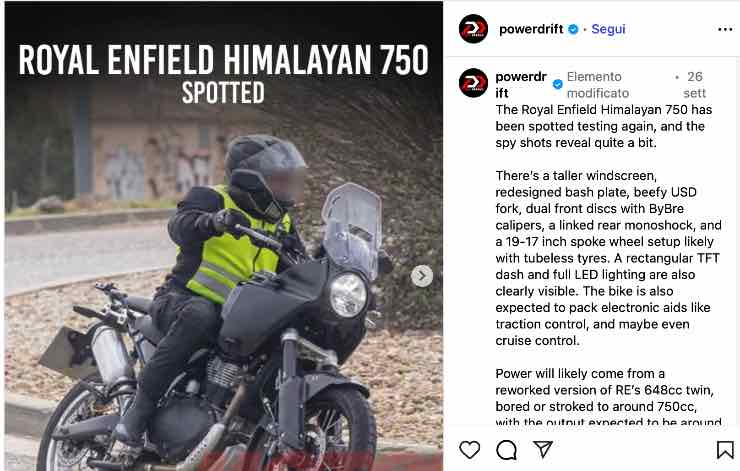Click the 26 sett post date

[x=694, y=84]
